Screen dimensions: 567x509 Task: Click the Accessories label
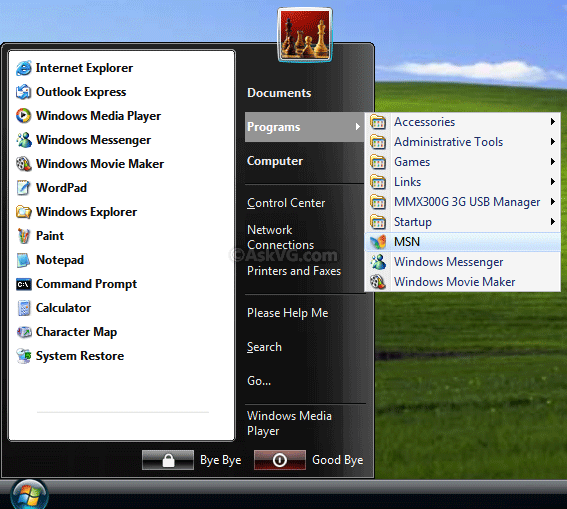[425, 122]
